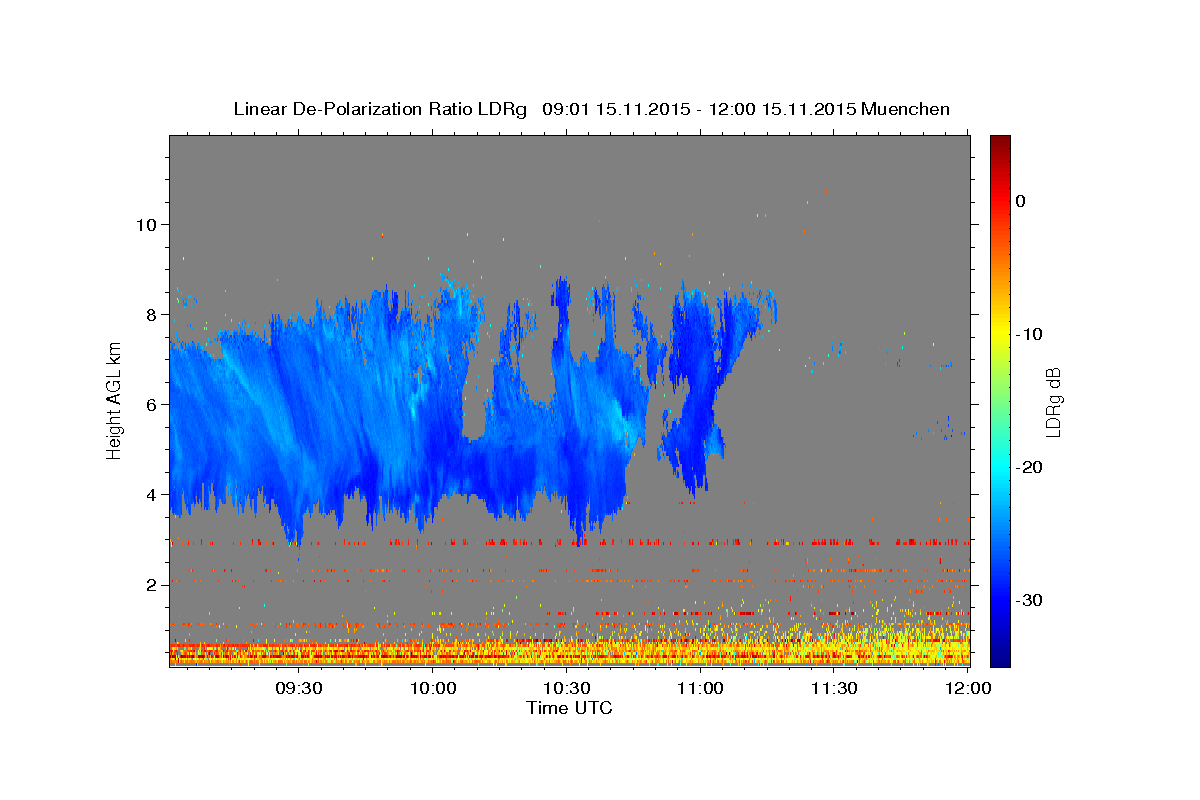Click the height tick label 4
This screenshot has width=1200, height=800.
tap(154, 494)
